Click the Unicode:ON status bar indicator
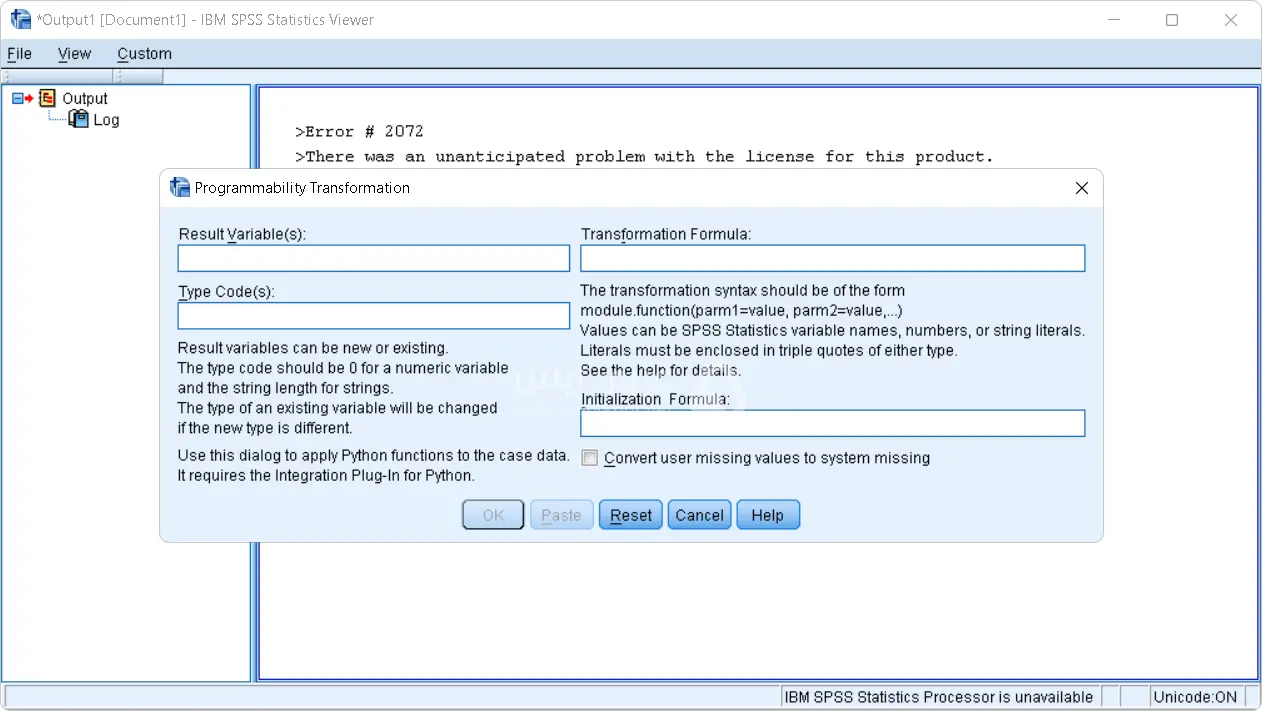Image resolution: width=1262 pixels, height=711 pixels. (x=1194, y=697)
